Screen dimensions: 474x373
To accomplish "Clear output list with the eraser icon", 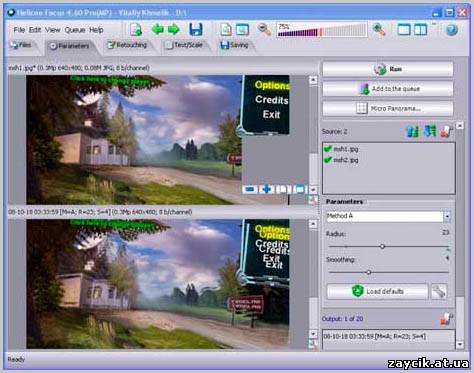I will coord(446,319).
